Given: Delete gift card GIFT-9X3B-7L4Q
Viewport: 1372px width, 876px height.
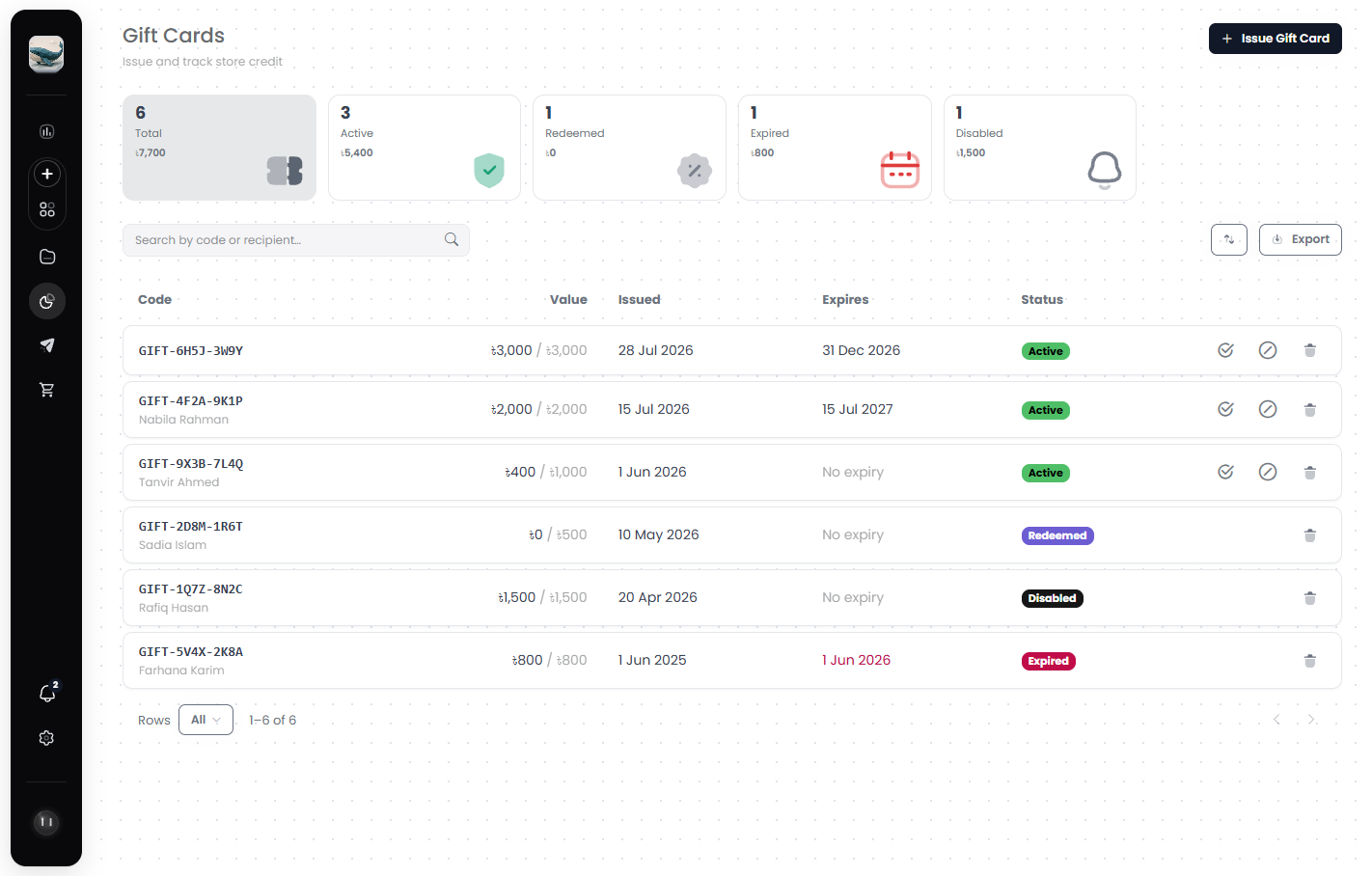Looking at the screenshot, I should (1310, 472).
